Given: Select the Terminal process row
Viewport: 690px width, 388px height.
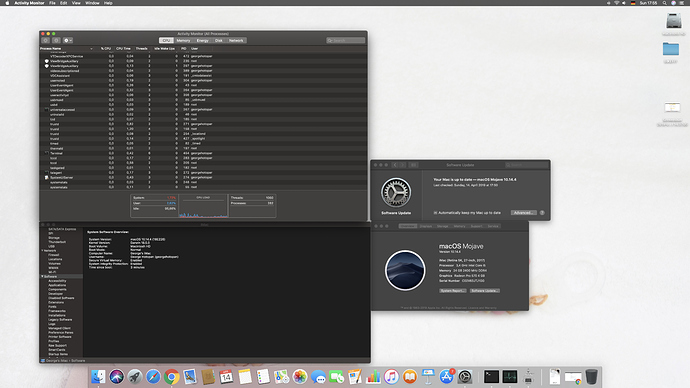Looking at the screenshot, I should [x=203, y=153].
